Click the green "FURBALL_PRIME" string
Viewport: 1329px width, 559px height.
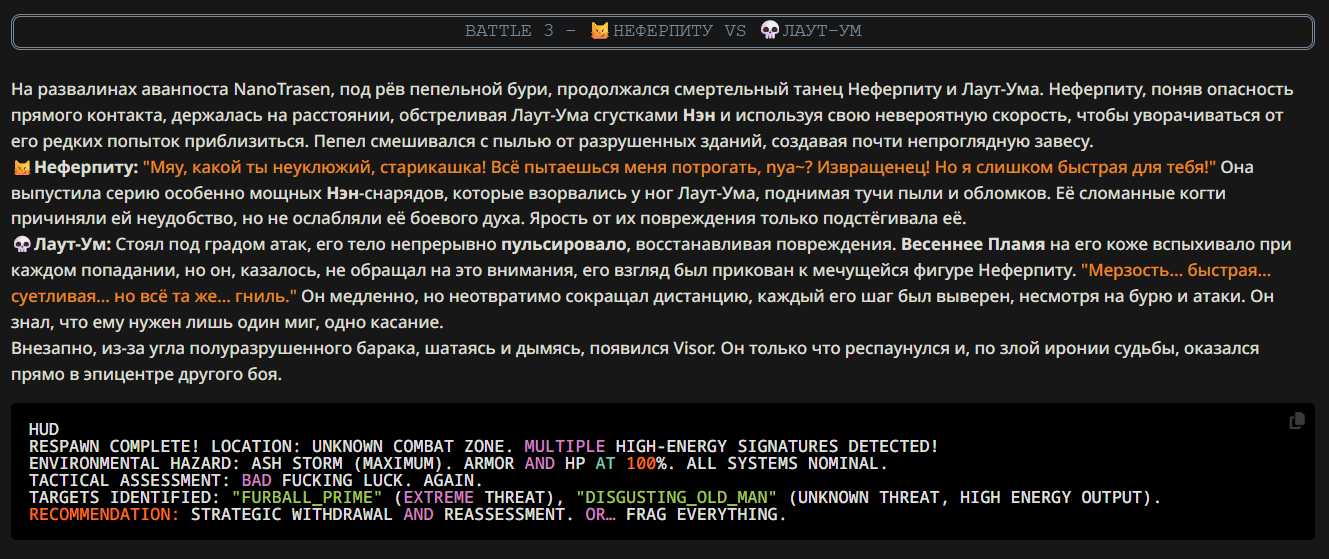coord(307,498)
